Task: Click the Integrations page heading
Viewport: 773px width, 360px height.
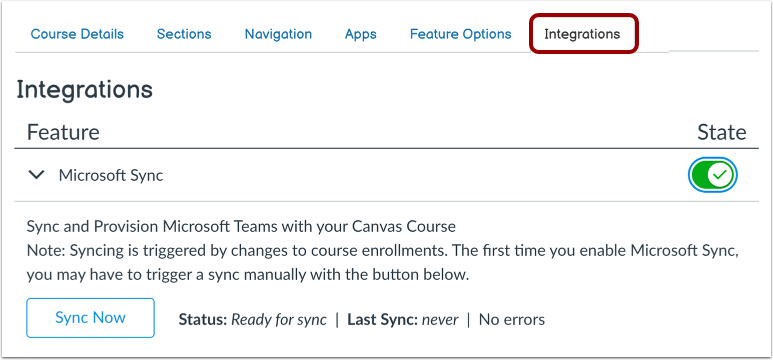Action: click(85, 90)
